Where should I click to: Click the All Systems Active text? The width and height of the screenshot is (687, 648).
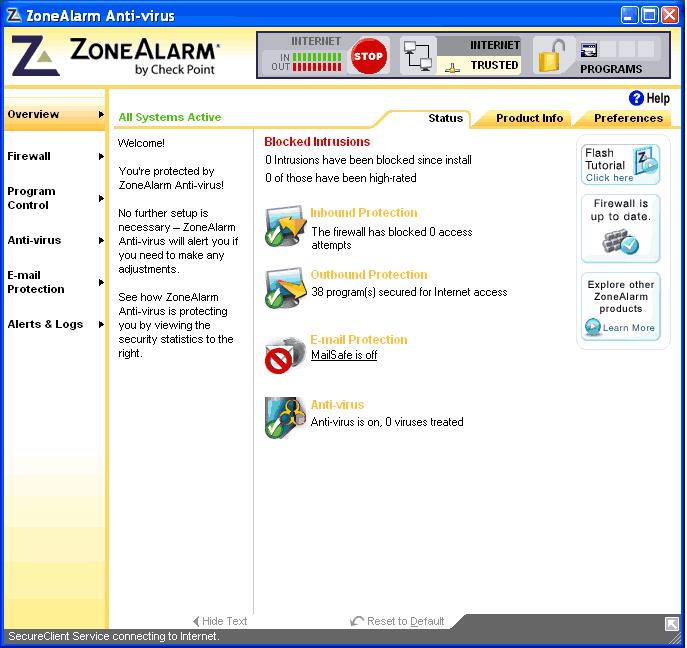[x=170, y=117]
